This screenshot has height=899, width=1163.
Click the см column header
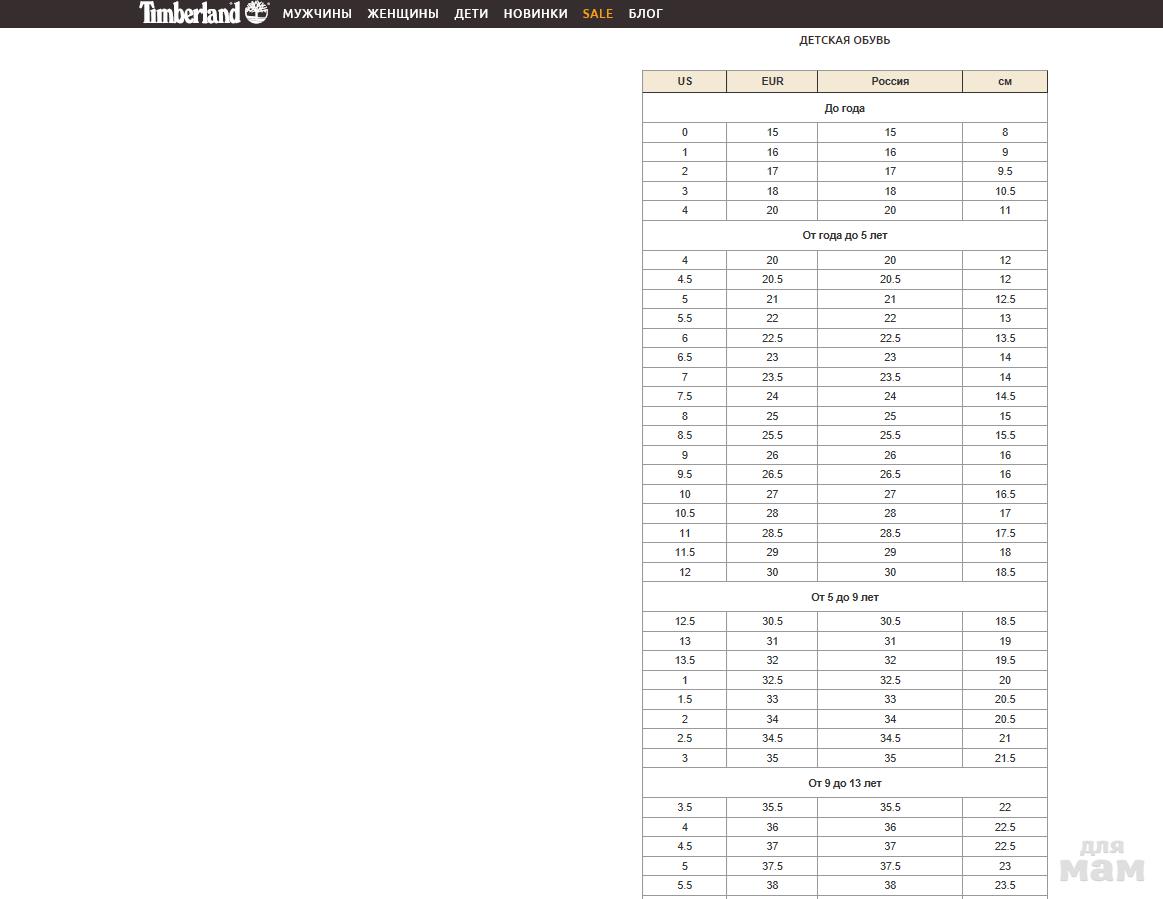tap(1005, 82)
